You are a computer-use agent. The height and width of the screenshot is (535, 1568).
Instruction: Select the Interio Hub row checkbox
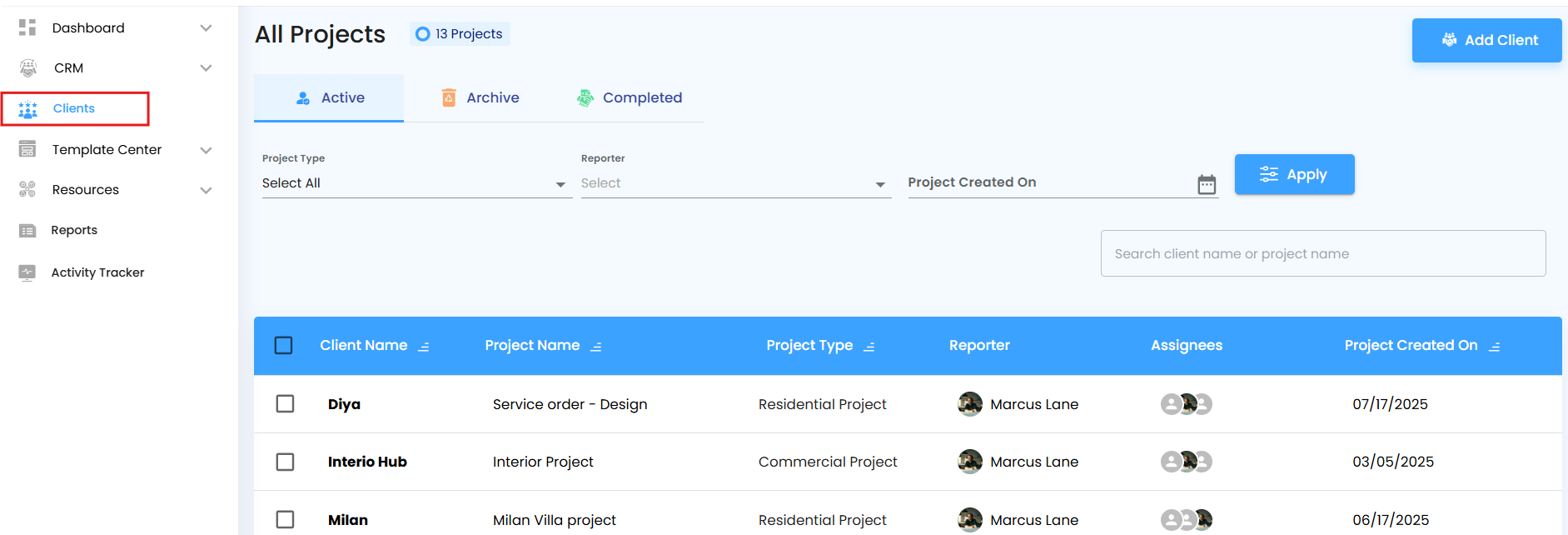(x=285, y=462)
